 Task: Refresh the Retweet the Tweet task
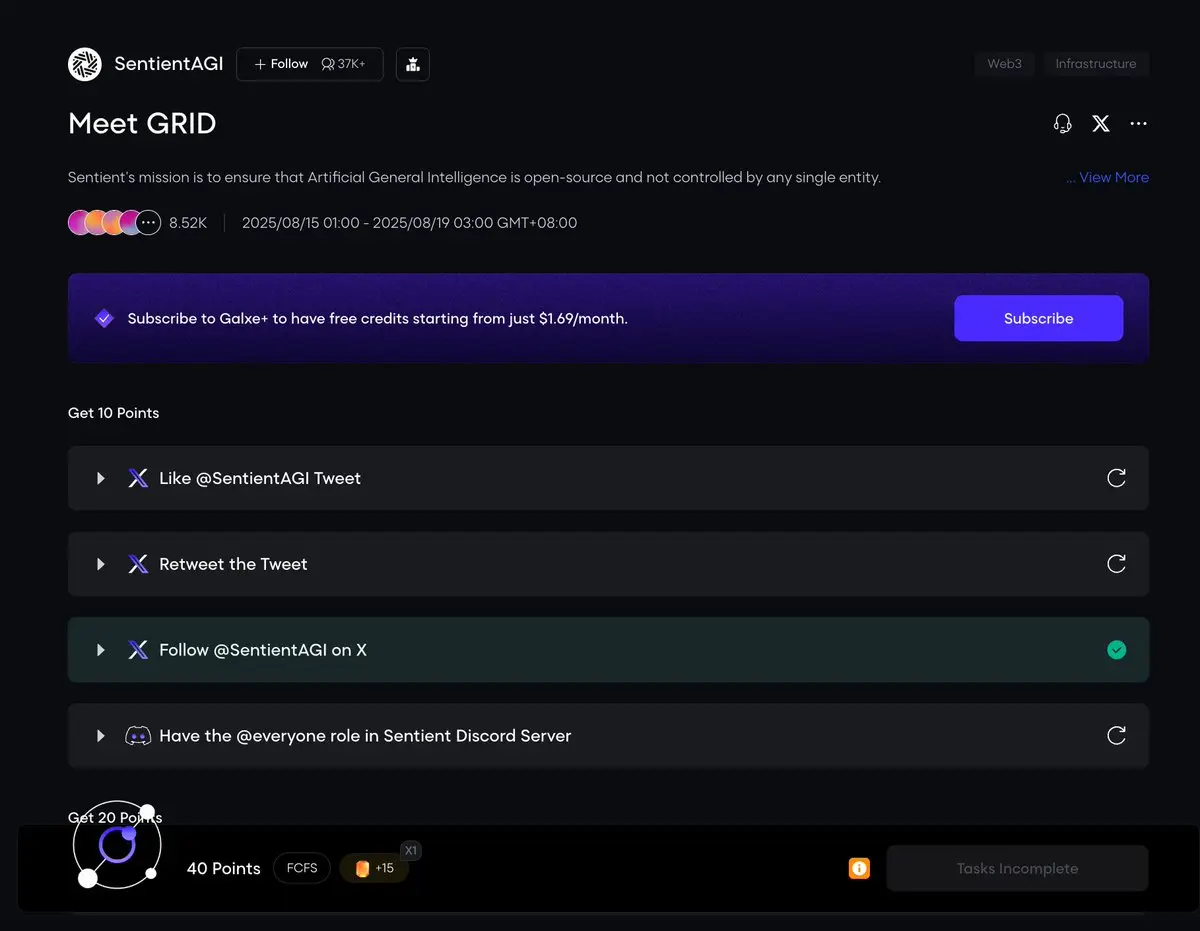pyautogui.click(x=1117, y=564)
